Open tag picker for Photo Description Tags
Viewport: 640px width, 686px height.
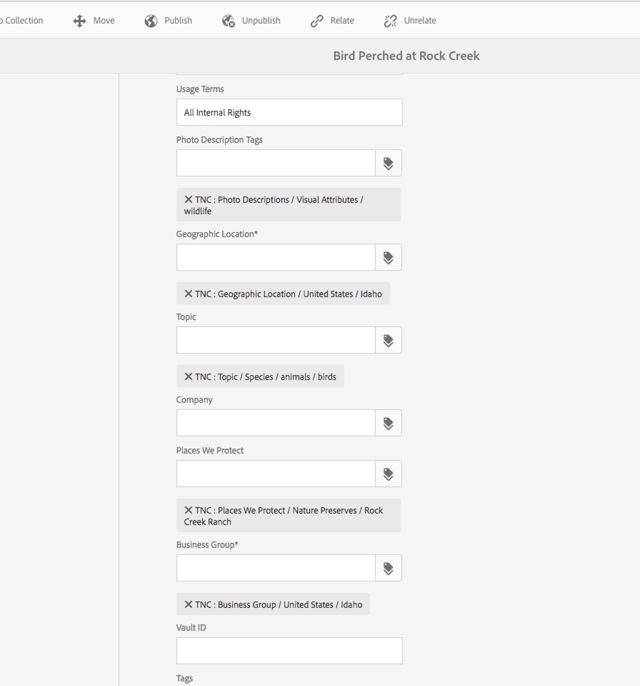[x=388, y=163]
